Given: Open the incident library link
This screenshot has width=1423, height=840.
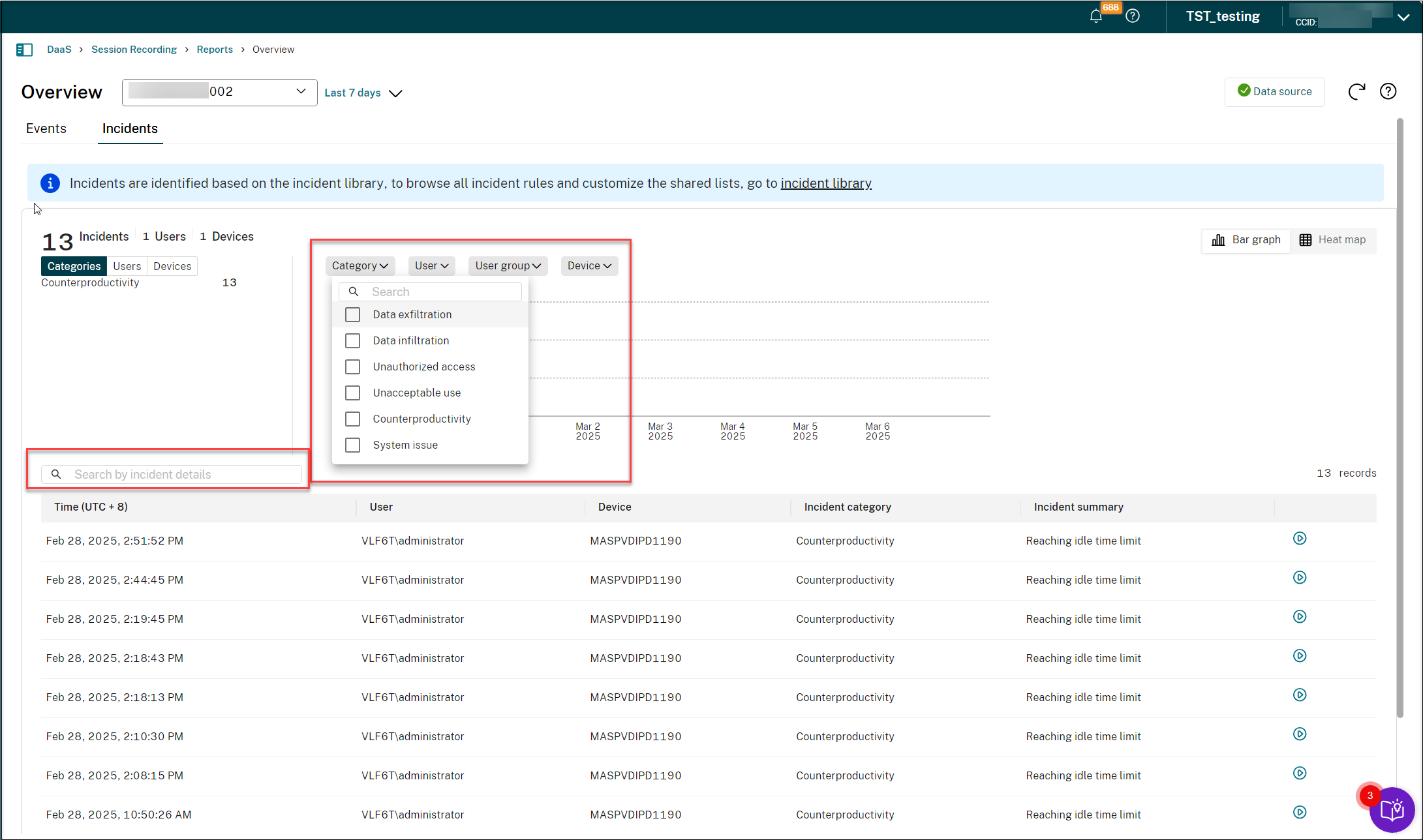Looking at the screenshot, I should pos(825,183).
